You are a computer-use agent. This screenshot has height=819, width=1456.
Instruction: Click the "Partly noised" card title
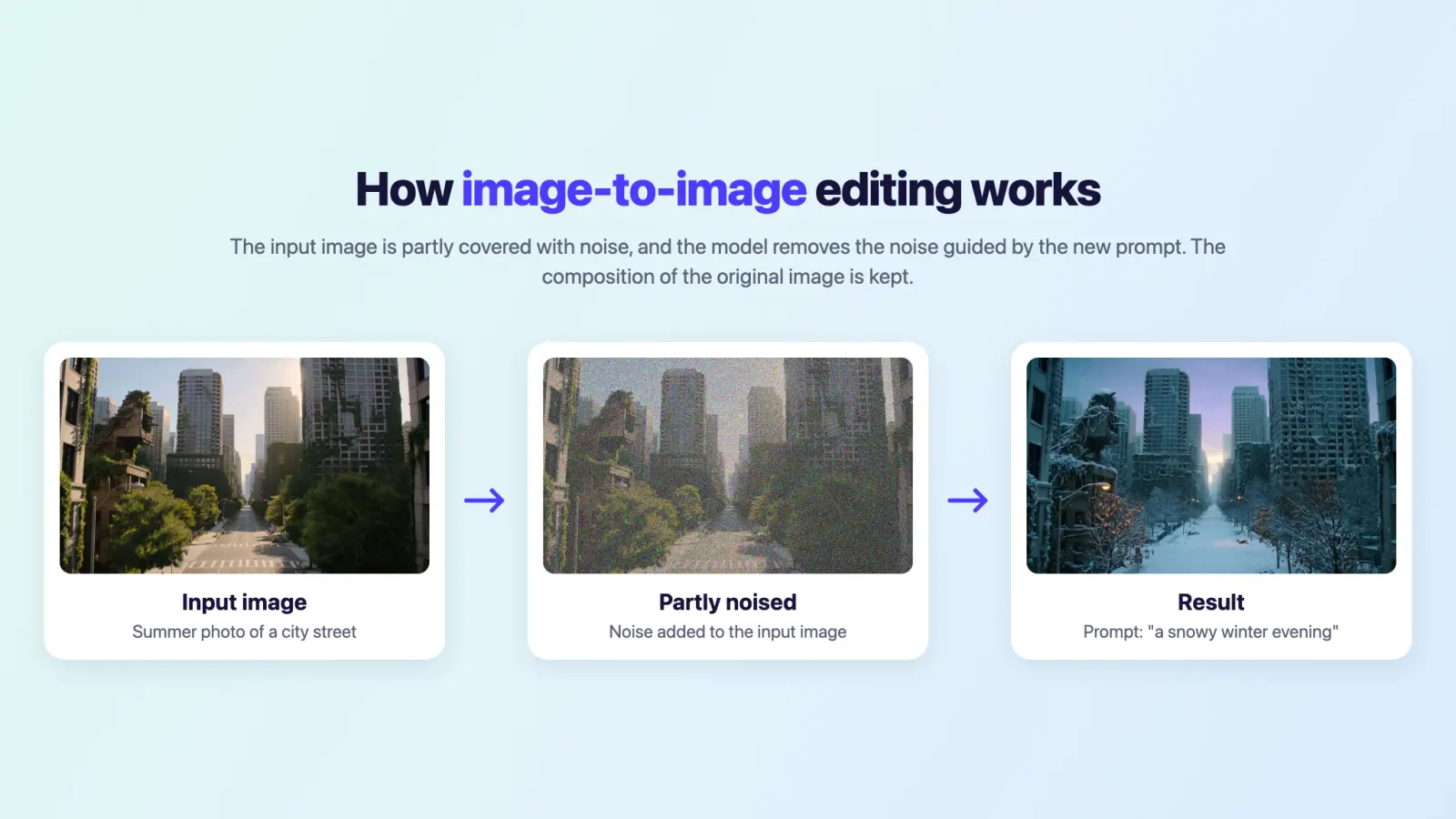tap(728, 602)
